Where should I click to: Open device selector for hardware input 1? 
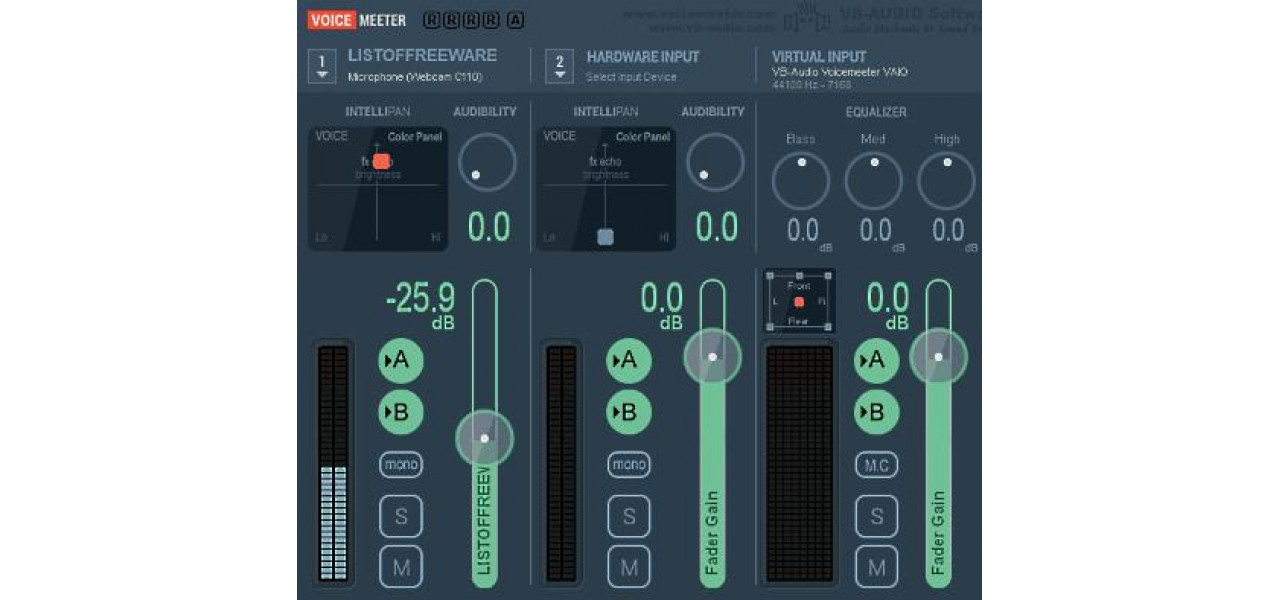click(x=322, y=66)
